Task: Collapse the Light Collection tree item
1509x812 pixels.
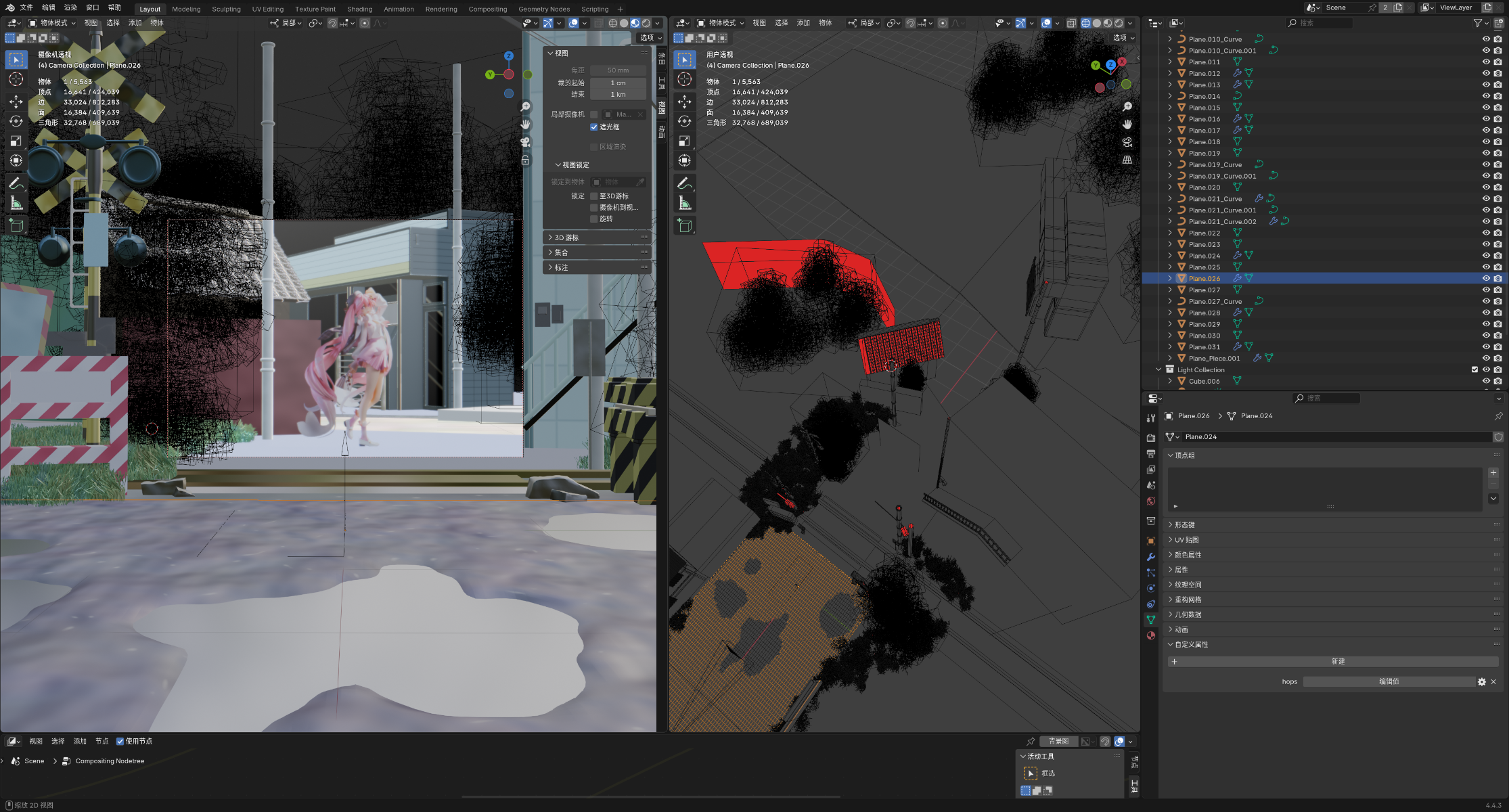Action: coord(1158,369)
